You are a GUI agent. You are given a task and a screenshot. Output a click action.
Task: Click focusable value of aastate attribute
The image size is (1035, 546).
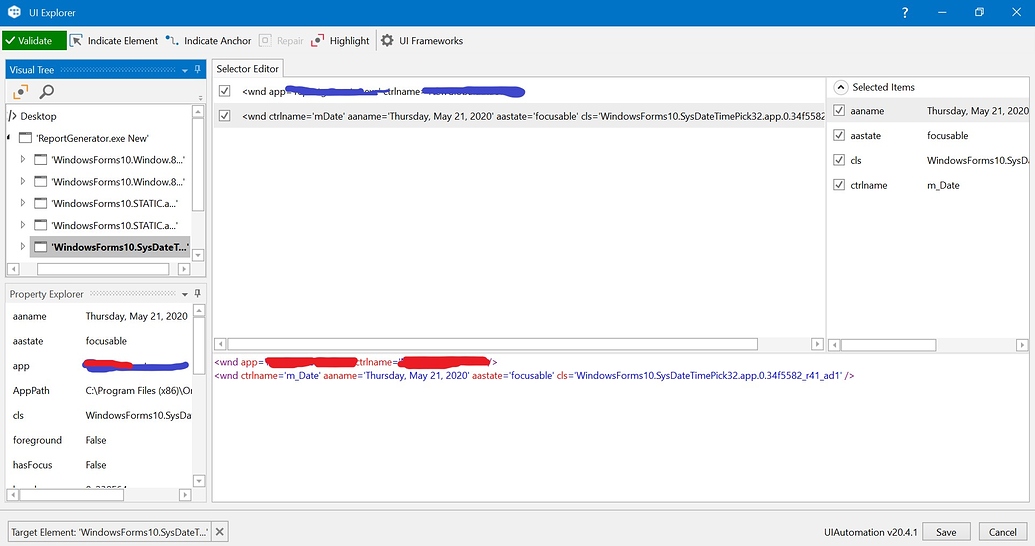947,135
